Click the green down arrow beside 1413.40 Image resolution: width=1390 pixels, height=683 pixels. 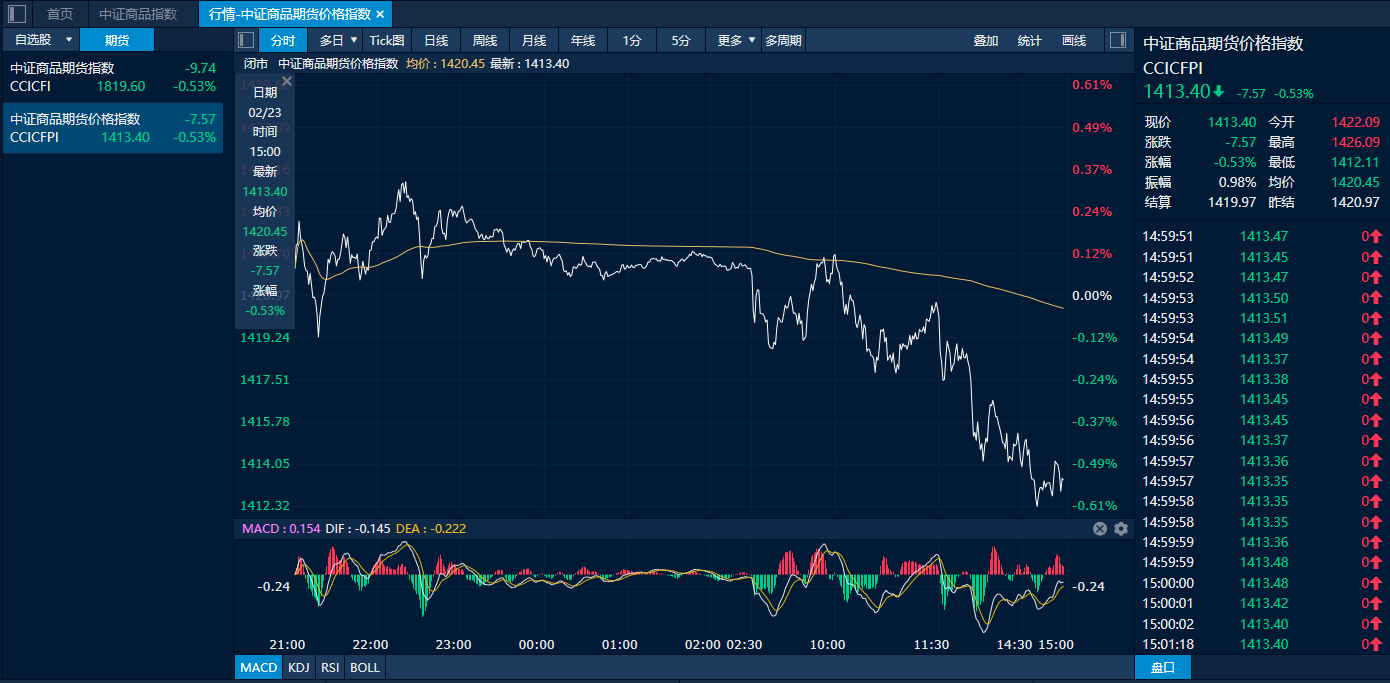click(1218, 92)
